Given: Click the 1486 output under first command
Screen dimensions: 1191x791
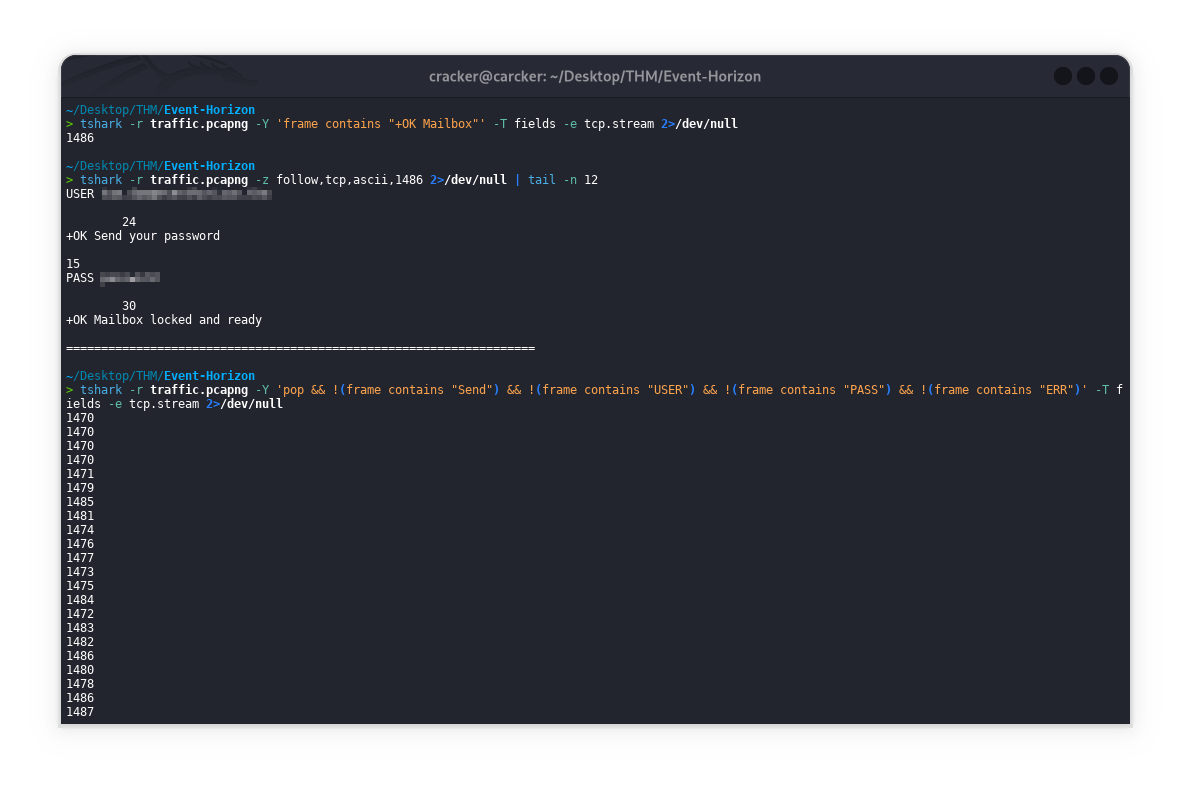Looking at the screenshot, I should pyautogui.click(x=80, y=138).
